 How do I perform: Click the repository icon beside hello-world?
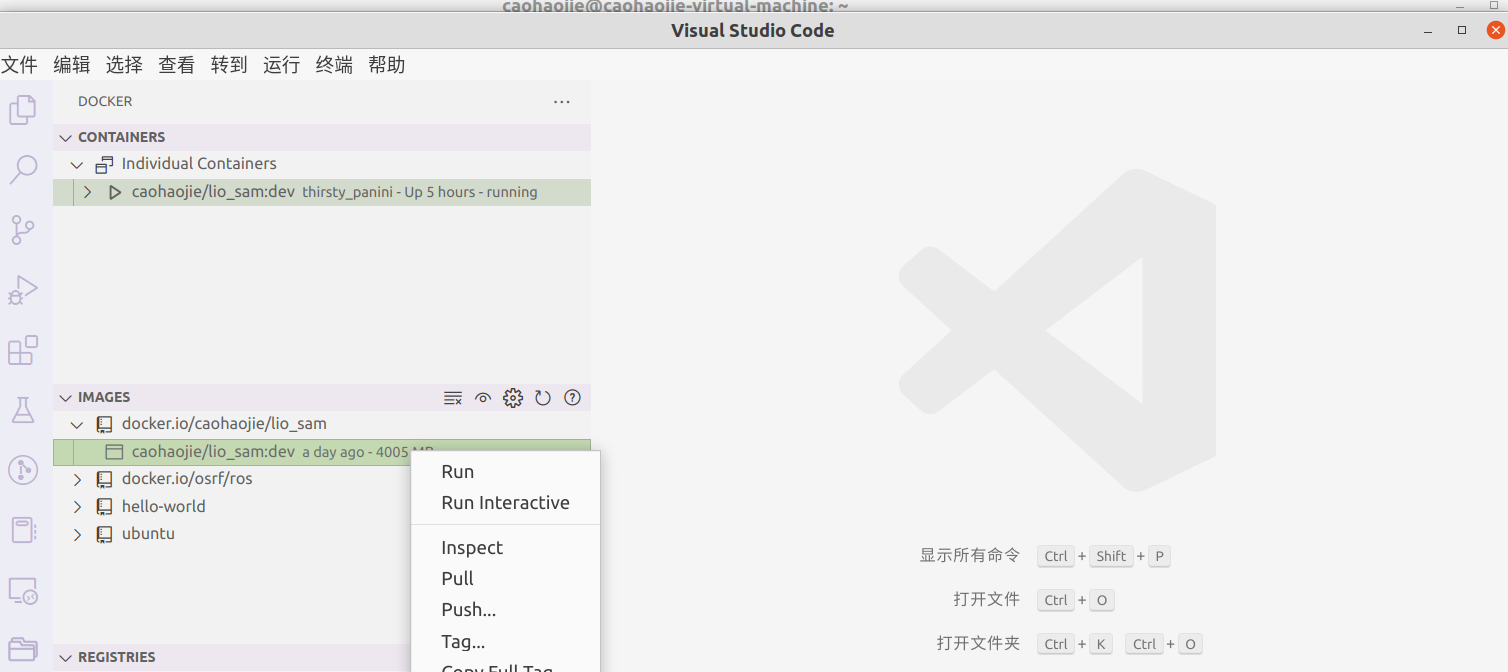point(104,507)
